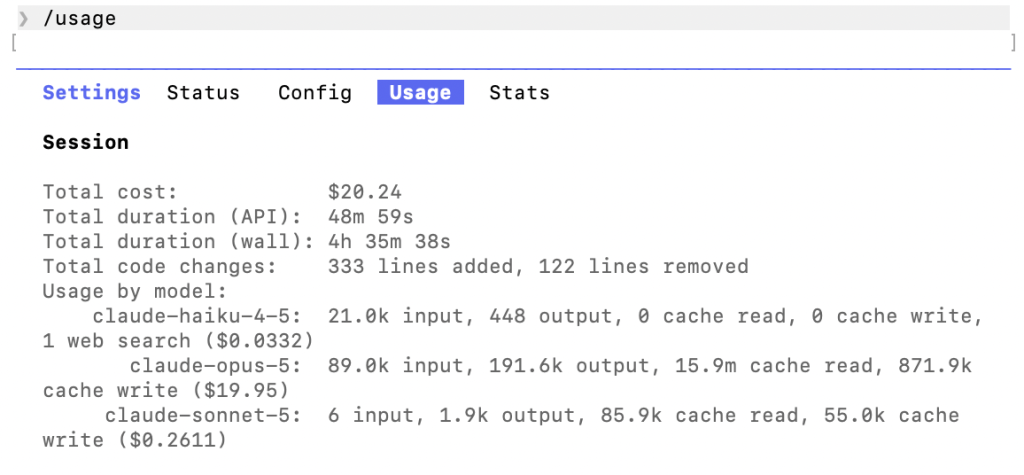Screen dimensions: 1024x475
Task: Switch to the Status tab
Action: coord(203,93)
